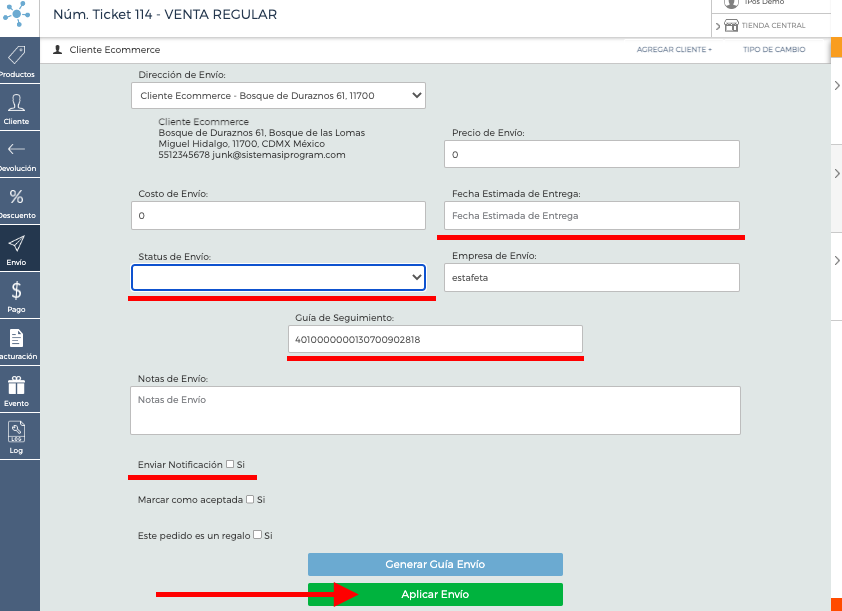Click the store icon beside TIENDA CENTRAL

pos(731,25)
